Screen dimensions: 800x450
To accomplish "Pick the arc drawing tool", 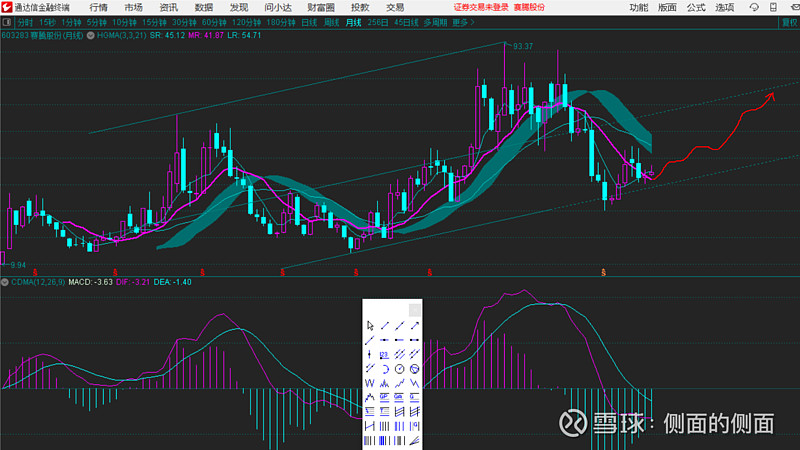I will [384, 369].
